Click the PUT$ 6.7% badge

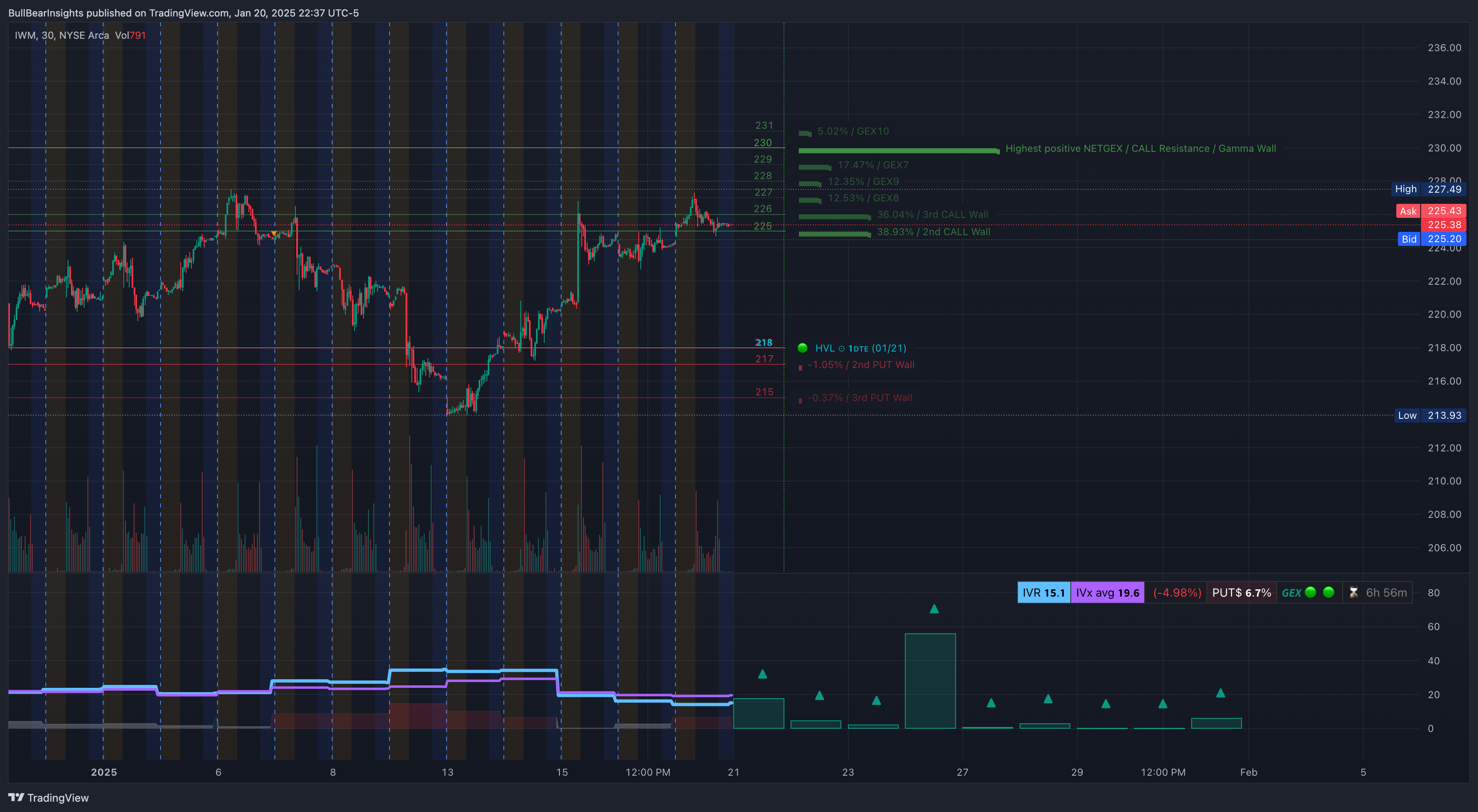click(x=1241, y=593)
